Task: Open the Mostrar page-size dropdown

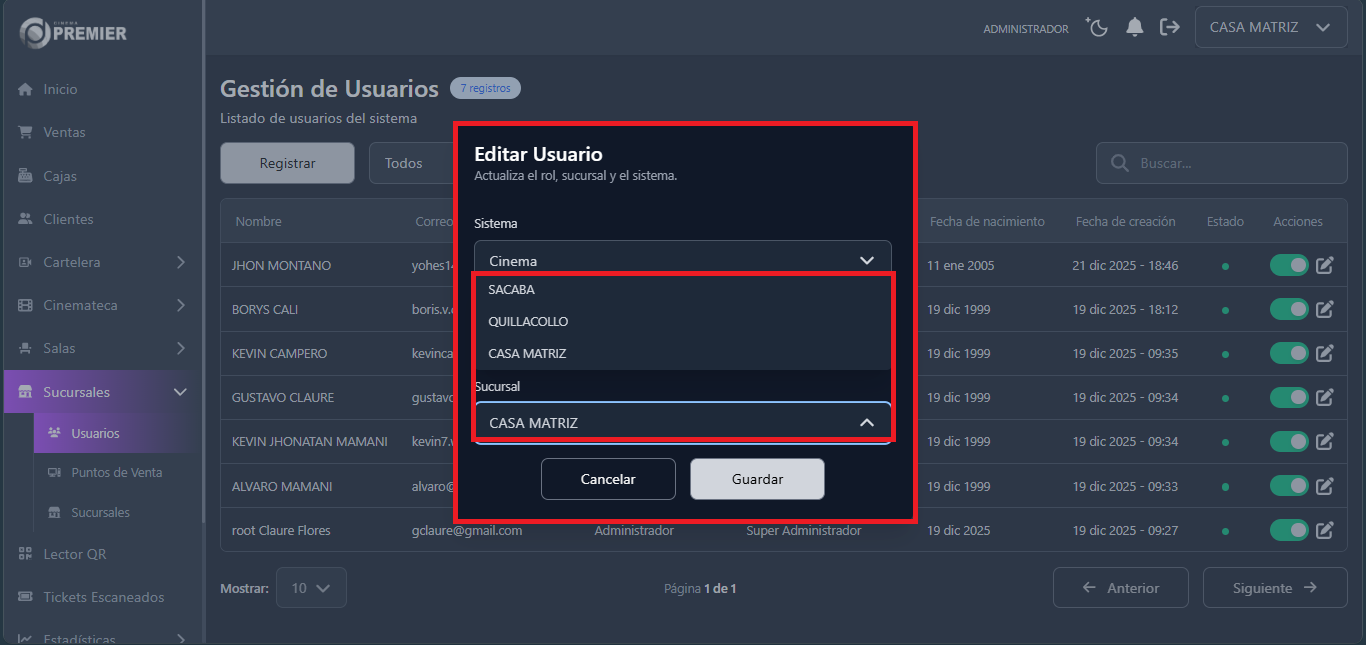Action: [311, 588]
